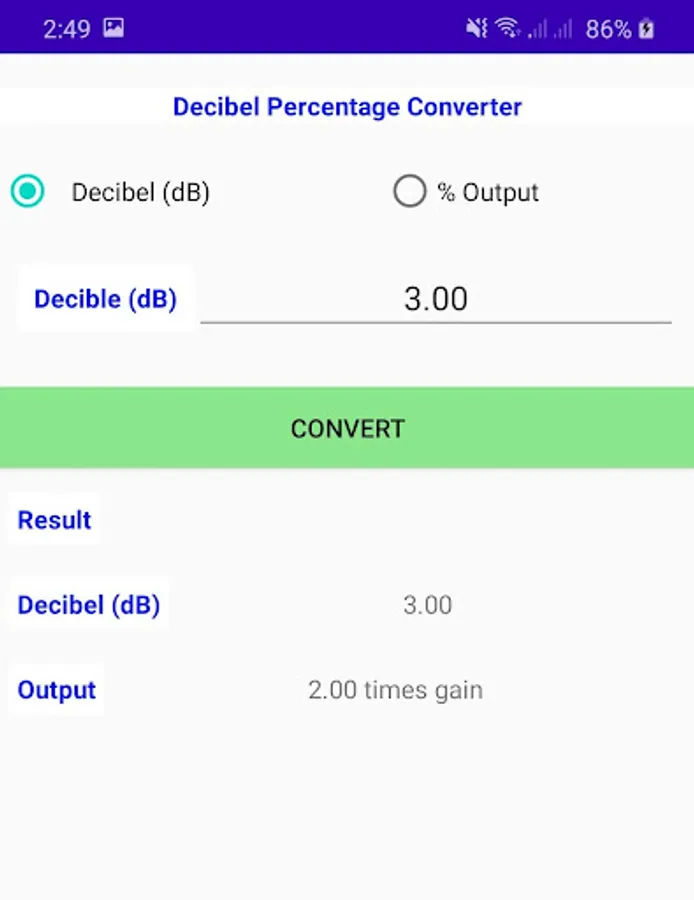Select the Decibel (dB) radio button
The width and height of the screenshot is (694, 900).
[28, 191]
